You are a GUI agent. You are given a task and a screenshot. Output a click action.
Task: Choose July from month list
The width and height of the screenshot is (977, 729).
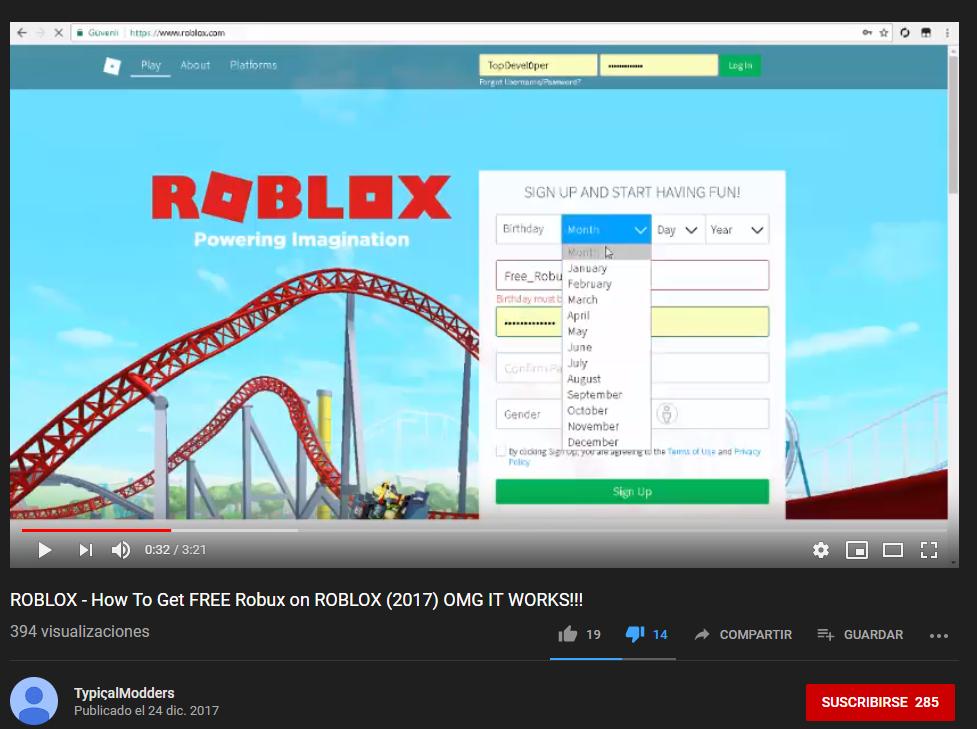coord(606,363)
